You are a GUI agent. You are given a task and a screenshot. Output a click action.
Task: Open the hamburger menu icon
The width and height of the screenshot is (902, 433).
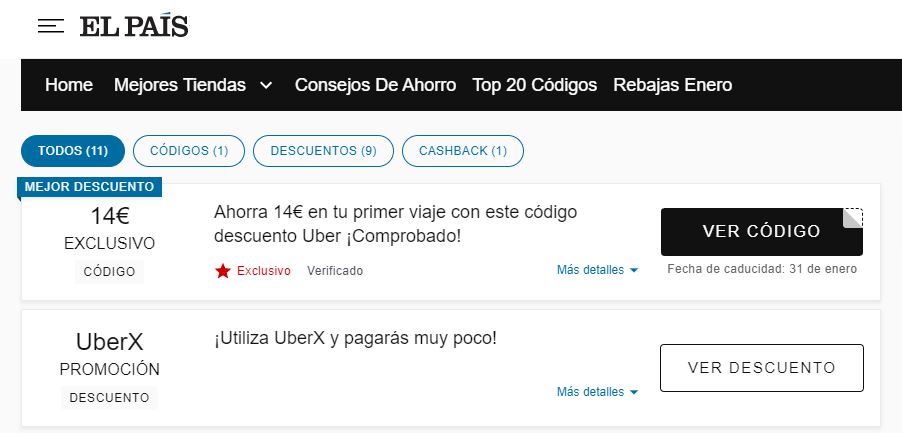[51, 27]
